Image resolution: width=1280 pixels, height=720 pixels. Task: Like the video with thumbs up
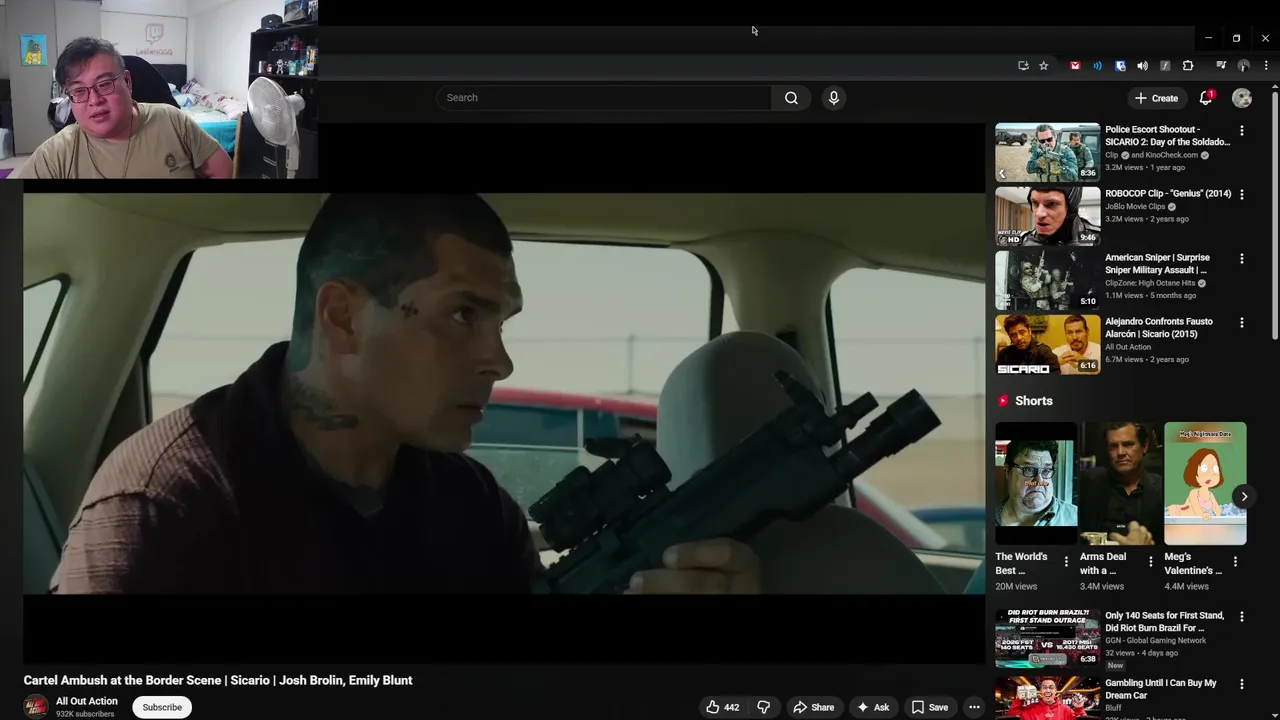(722, 707)
